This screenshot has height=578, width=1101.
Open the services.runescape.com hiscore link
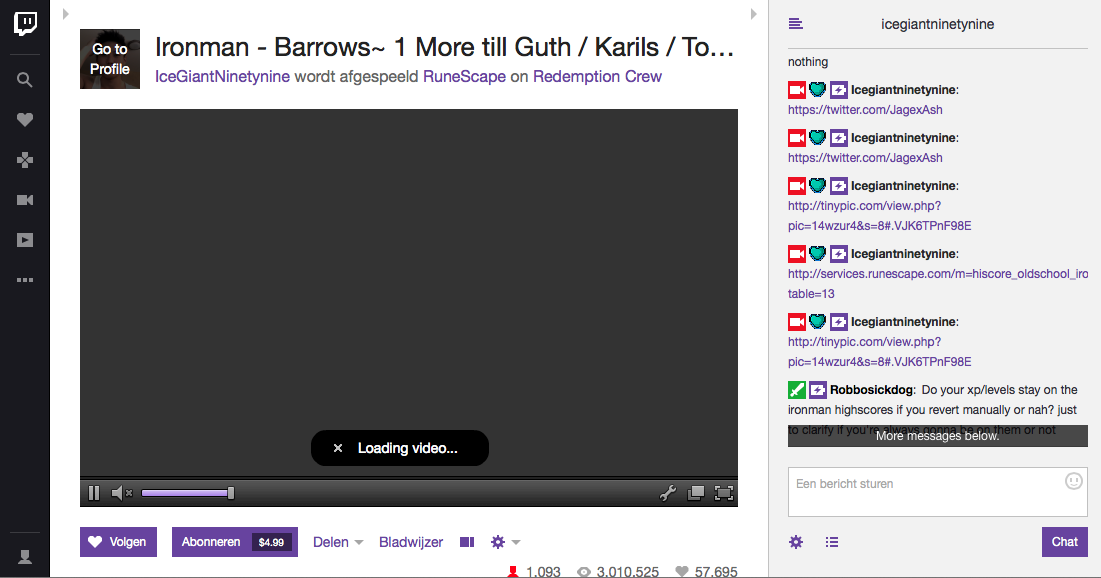coord(937,284)
